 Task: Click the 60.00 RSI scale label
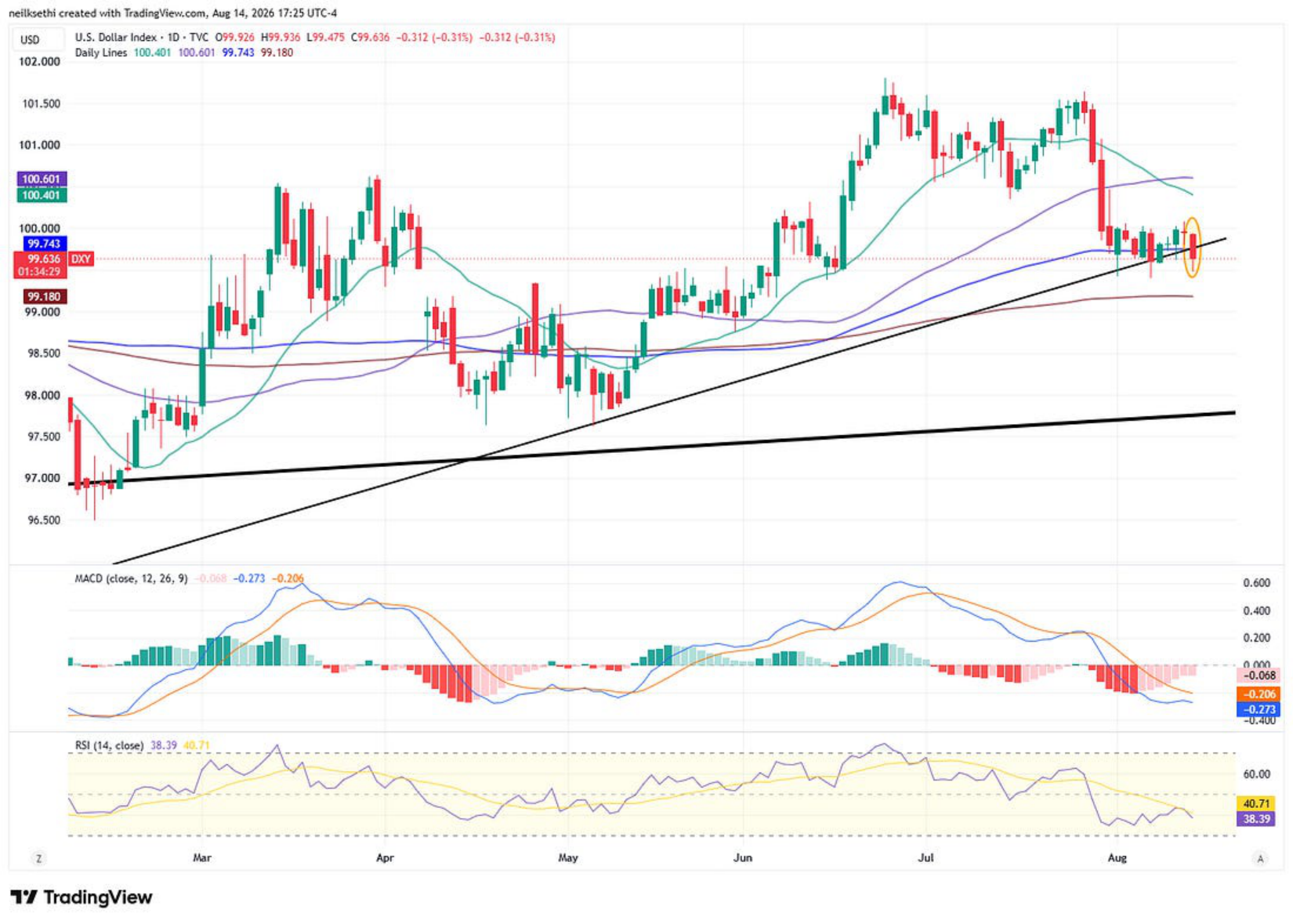(x=1257, y=774)
